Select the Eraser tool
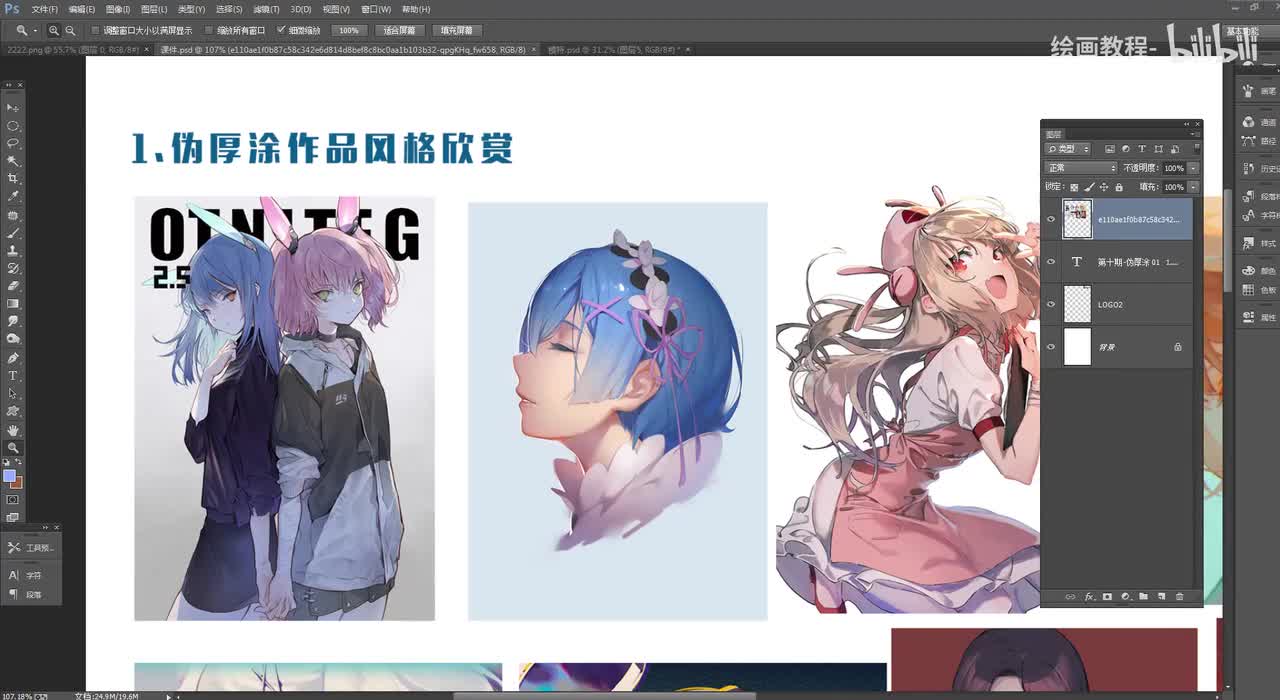The width and height of the screenshot is (1280, 700). [x=13, y=286]
